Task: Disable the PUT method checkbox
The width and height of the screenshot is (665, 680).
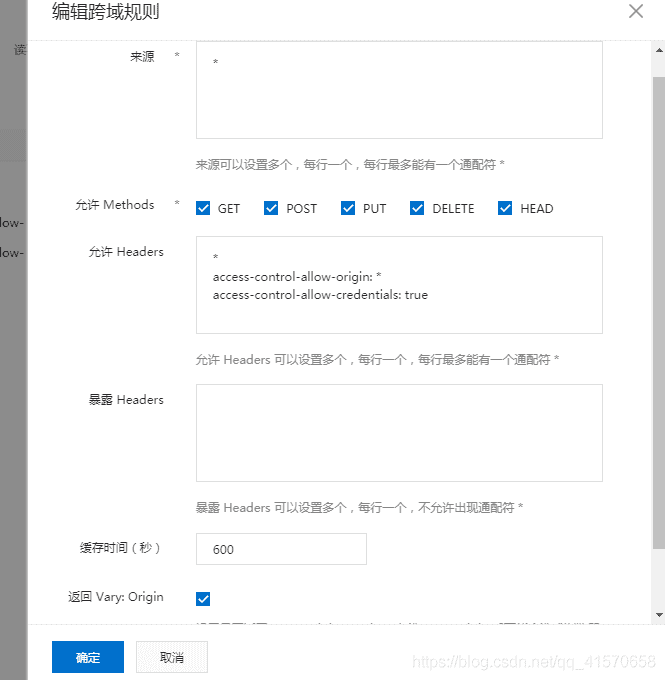Action: (x=348, y=208)
